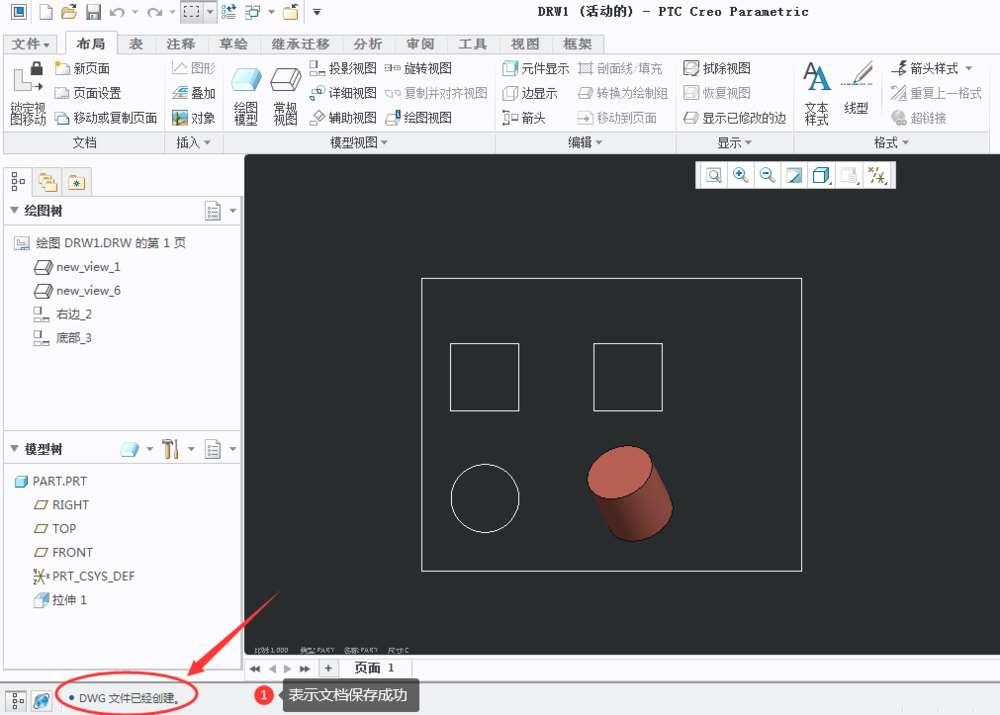Click the datum display filter icon
This screenshot has width=1000, height=715.
pos(878,175)
